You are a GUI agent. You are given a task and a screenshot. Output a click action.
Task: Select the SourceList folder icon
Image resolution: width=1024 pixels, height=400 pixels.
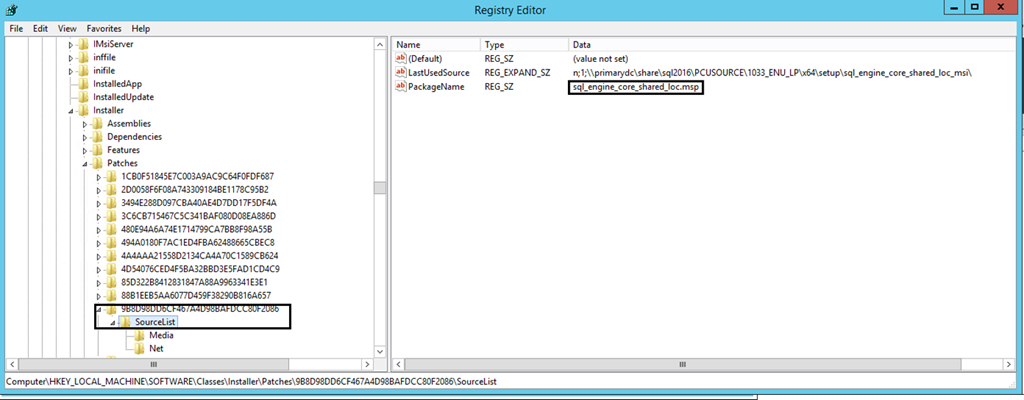tap(126, 322)
